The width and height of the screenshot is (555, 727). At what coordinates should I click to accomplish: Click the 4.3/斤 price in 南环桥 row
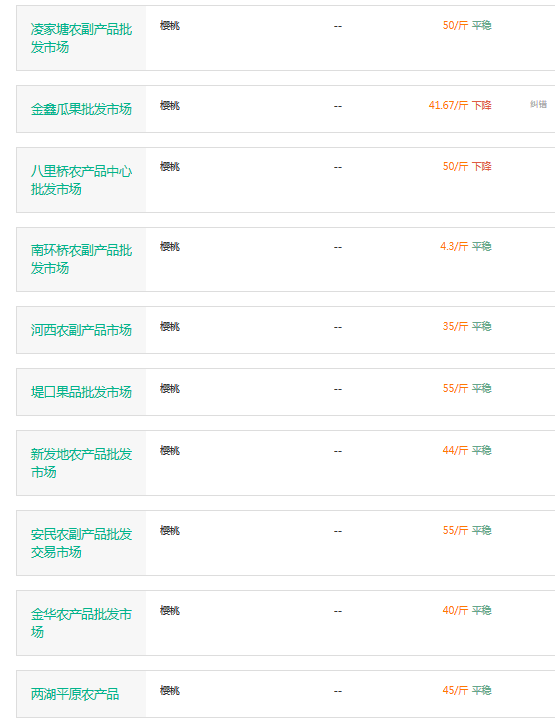click(x=454, y=246)
